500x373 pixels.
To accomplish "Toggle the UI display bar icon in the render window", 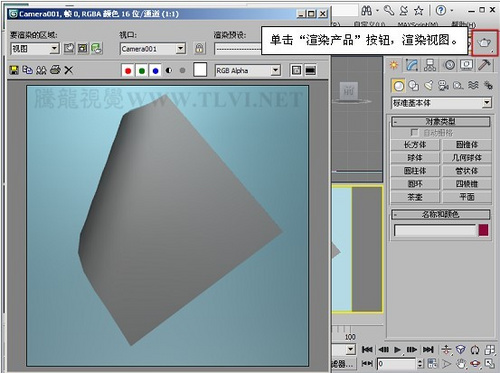I will pos(310,70).
